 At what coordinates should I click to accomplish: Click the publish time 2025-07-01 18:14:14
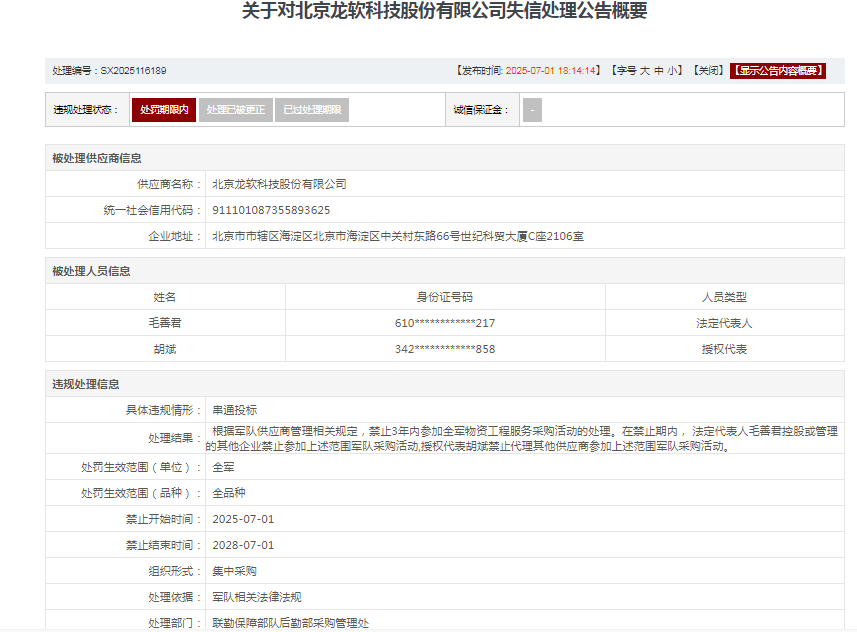(x=550, y=71)
